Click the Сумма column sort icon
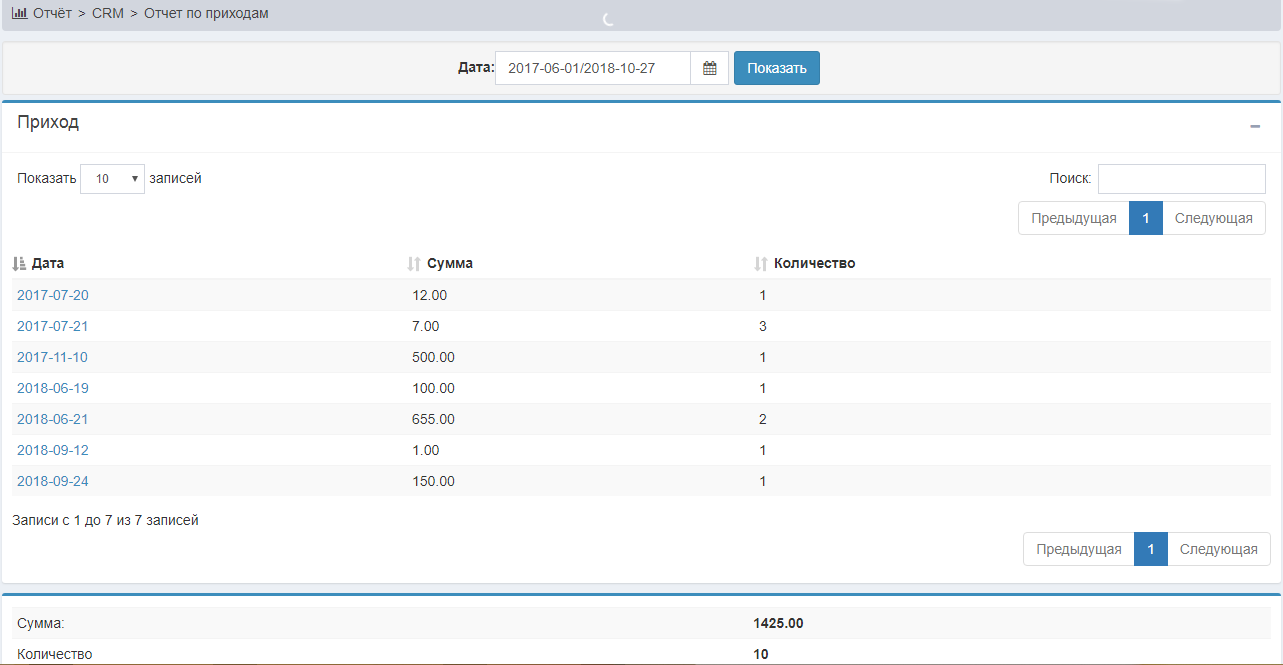 pyautogui.click(x=414, y=264)
